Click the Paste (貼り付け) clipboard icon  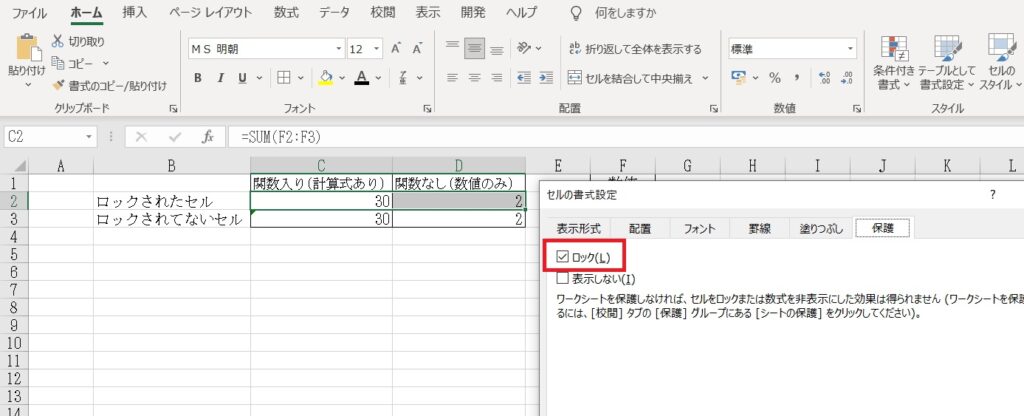27,48
